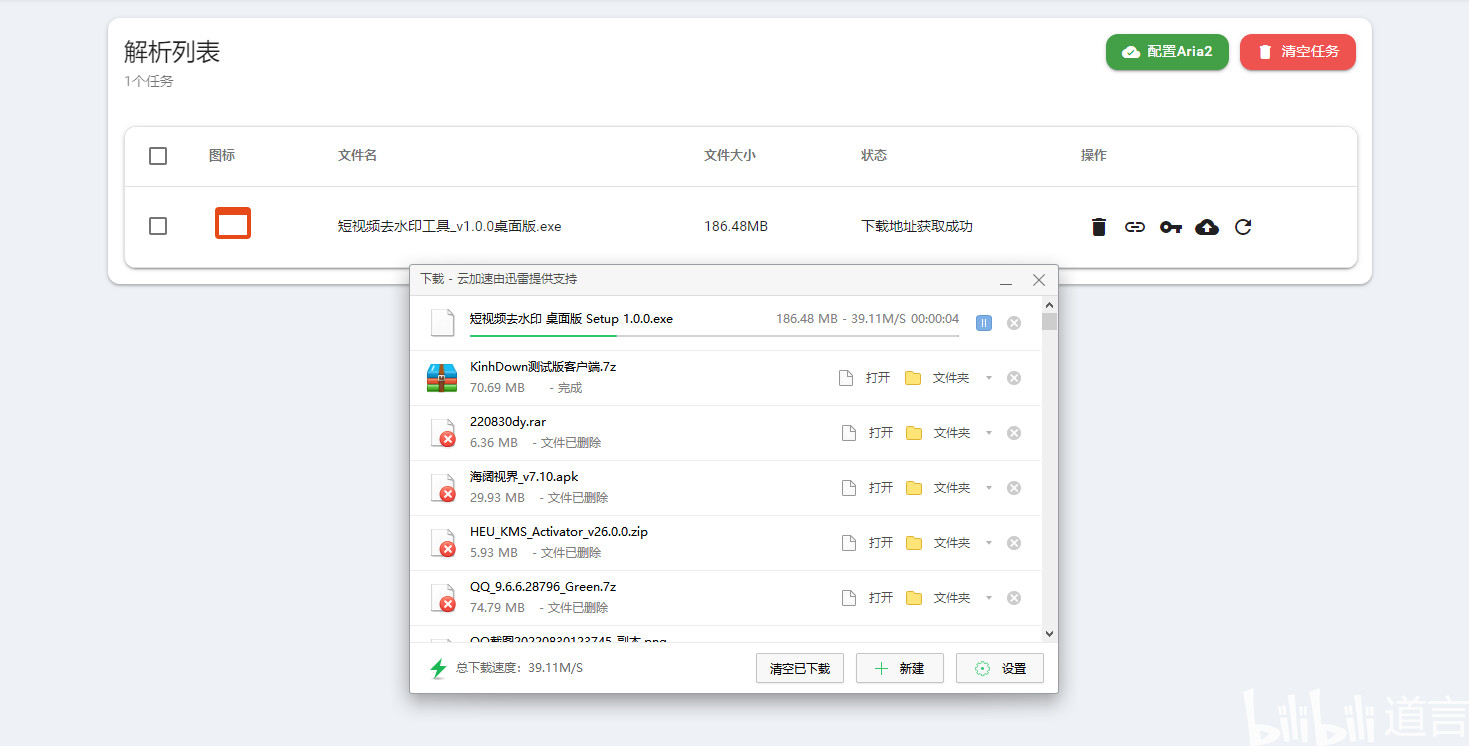Show KinhDown测试版客户端.7z in its 文件夹
This screenshot has width=1469, height=746.
(x=938, y=378)
